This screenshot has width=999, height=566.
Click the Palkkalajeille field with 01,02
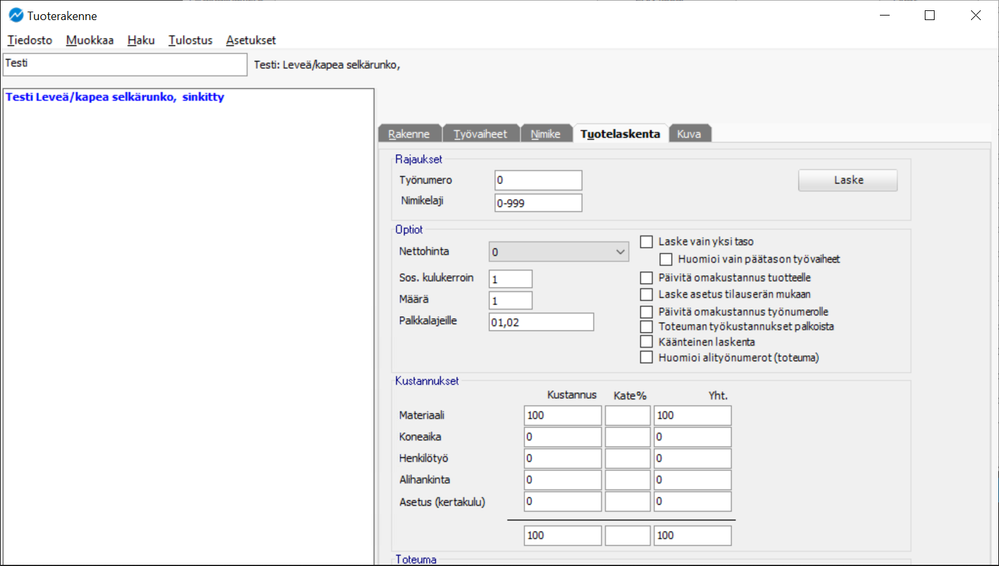(x=541, y=322)
